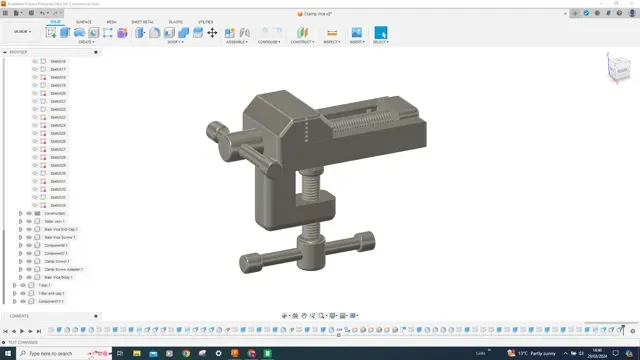Switch to the Mesh tab

tap(111, 22)
